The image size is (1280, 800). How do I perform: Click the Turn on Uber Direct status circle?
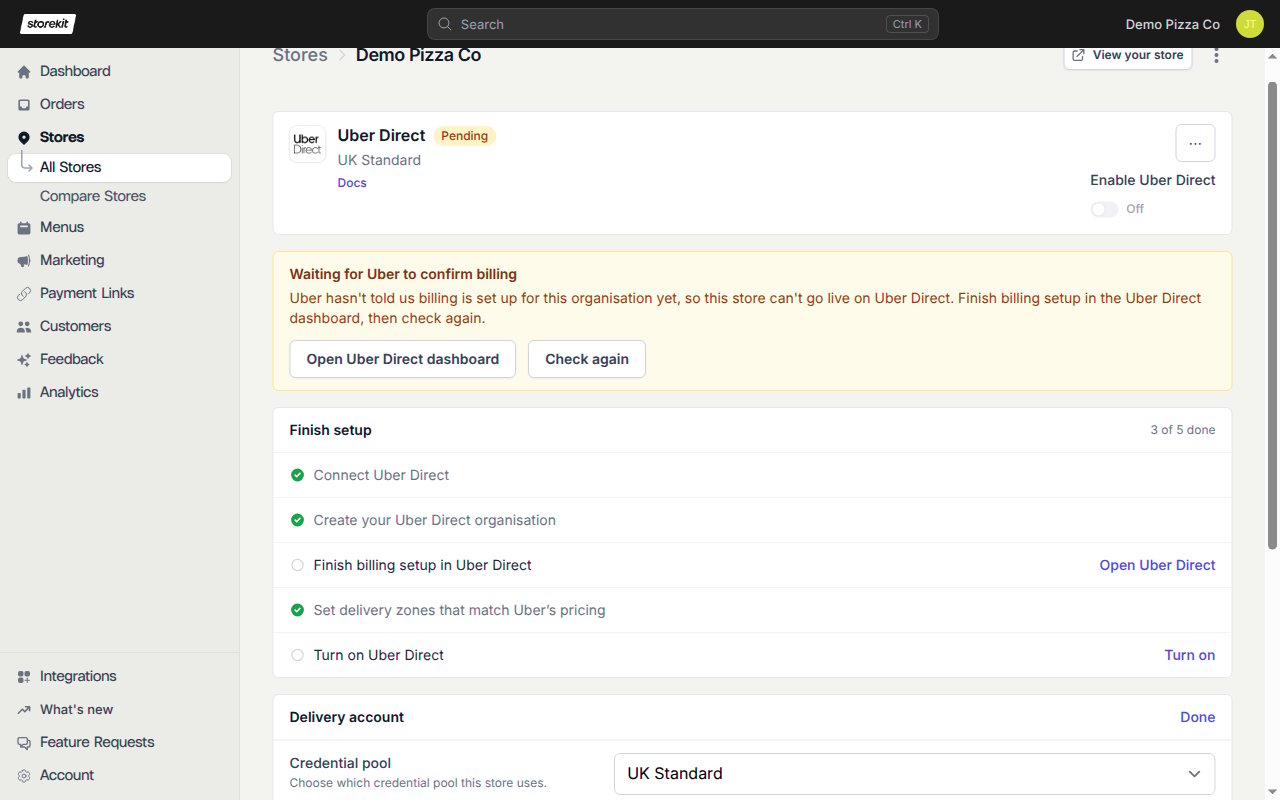297,655
